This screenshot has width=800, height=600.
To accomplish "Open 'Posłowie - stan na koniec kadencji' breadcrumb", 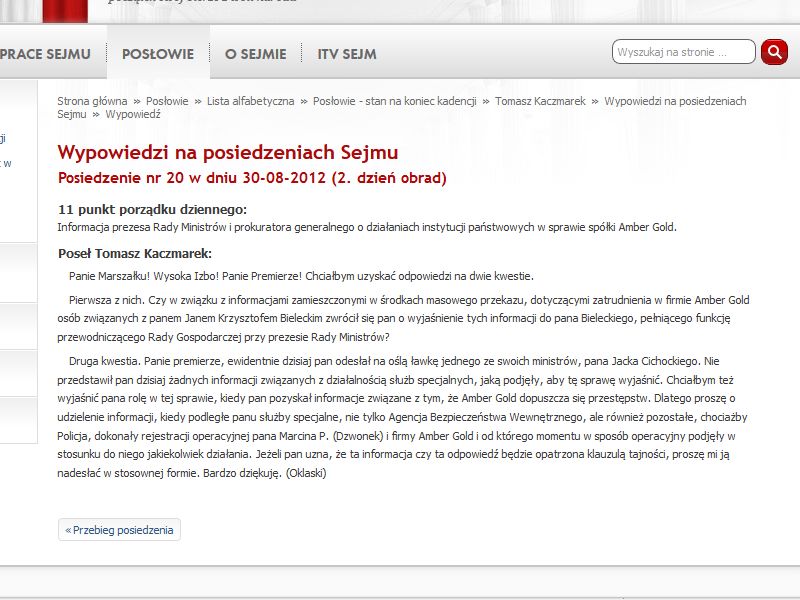I will [x=394, y=101].
